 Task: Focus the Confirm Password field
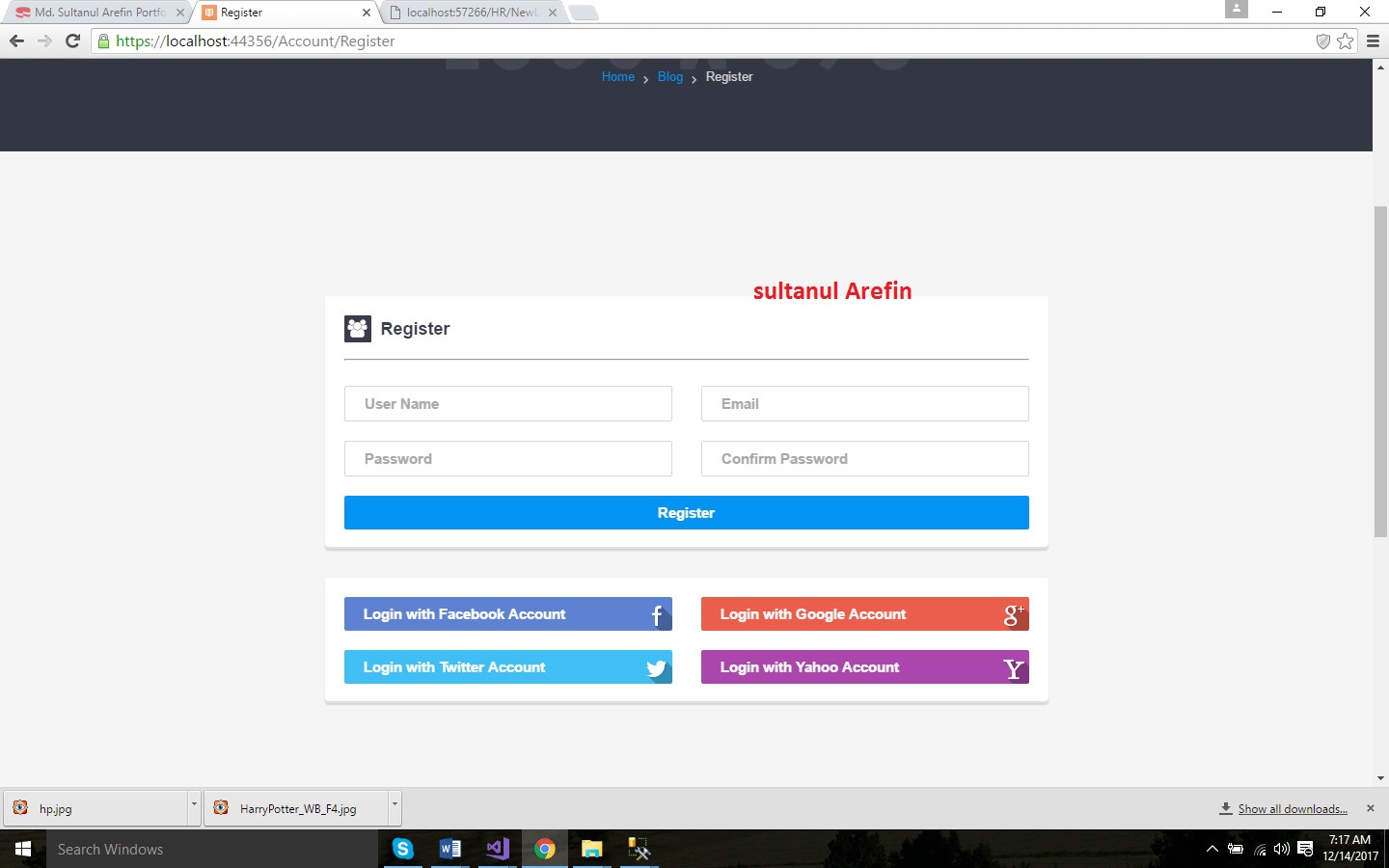click(864, 459)
